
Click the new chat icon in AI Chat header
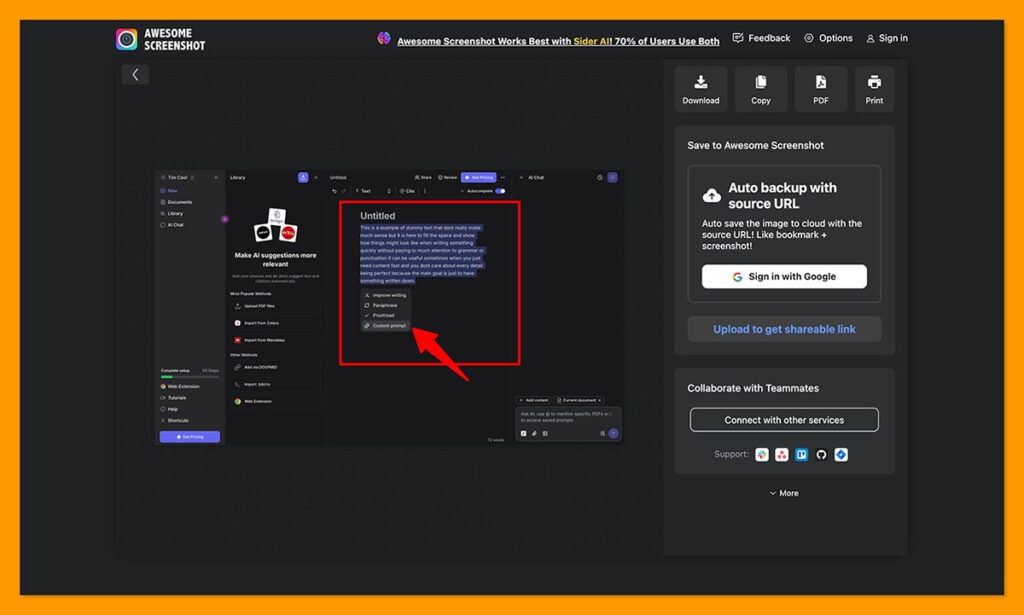613,178
